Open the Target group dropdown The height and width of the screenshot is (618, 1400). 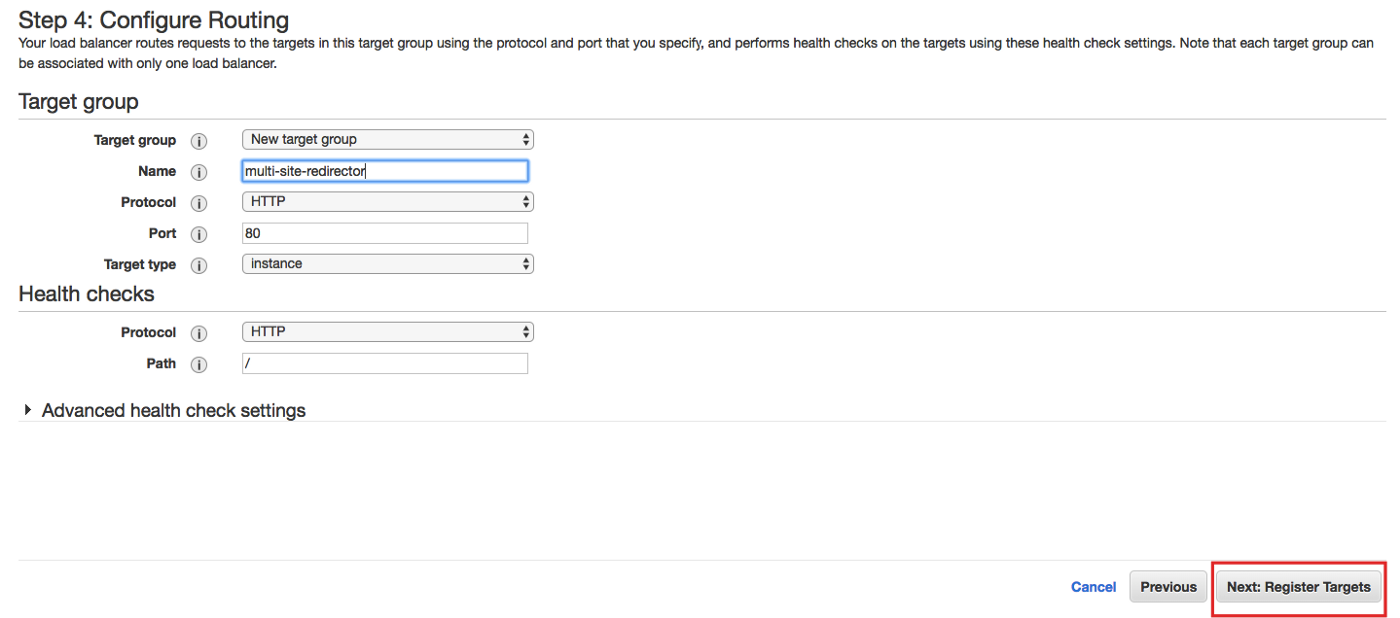(387, 140)
